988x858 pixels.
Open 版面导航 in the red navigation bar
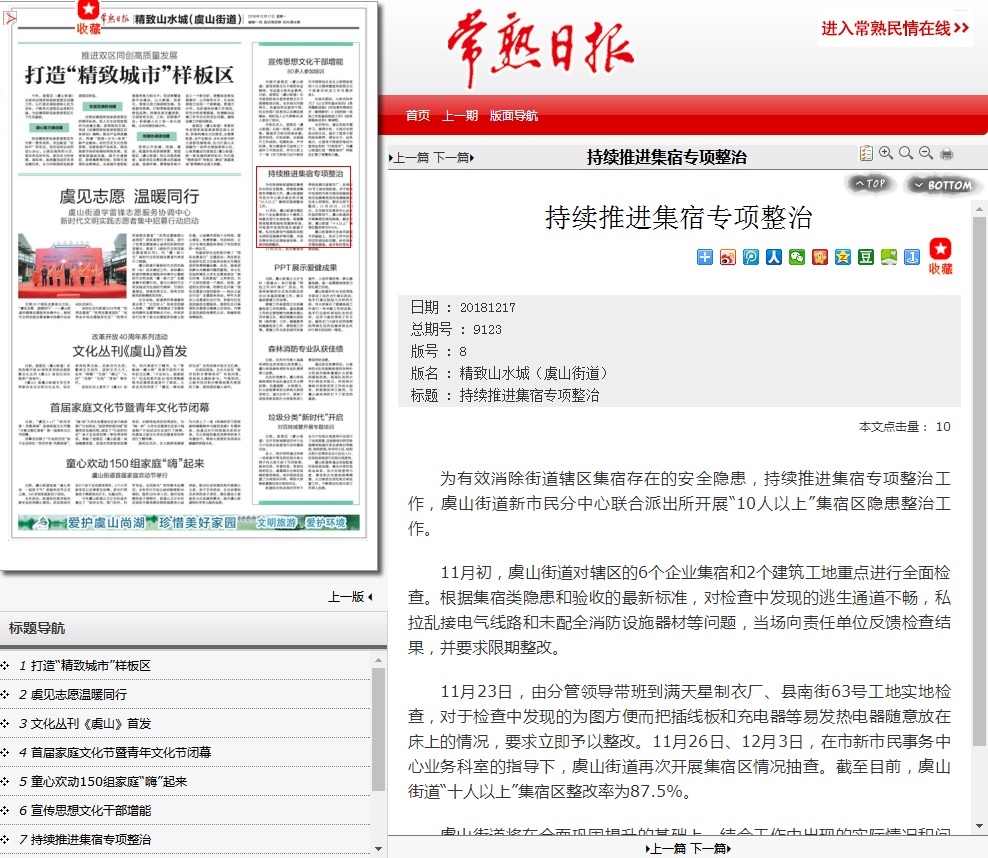click(513, 116)
